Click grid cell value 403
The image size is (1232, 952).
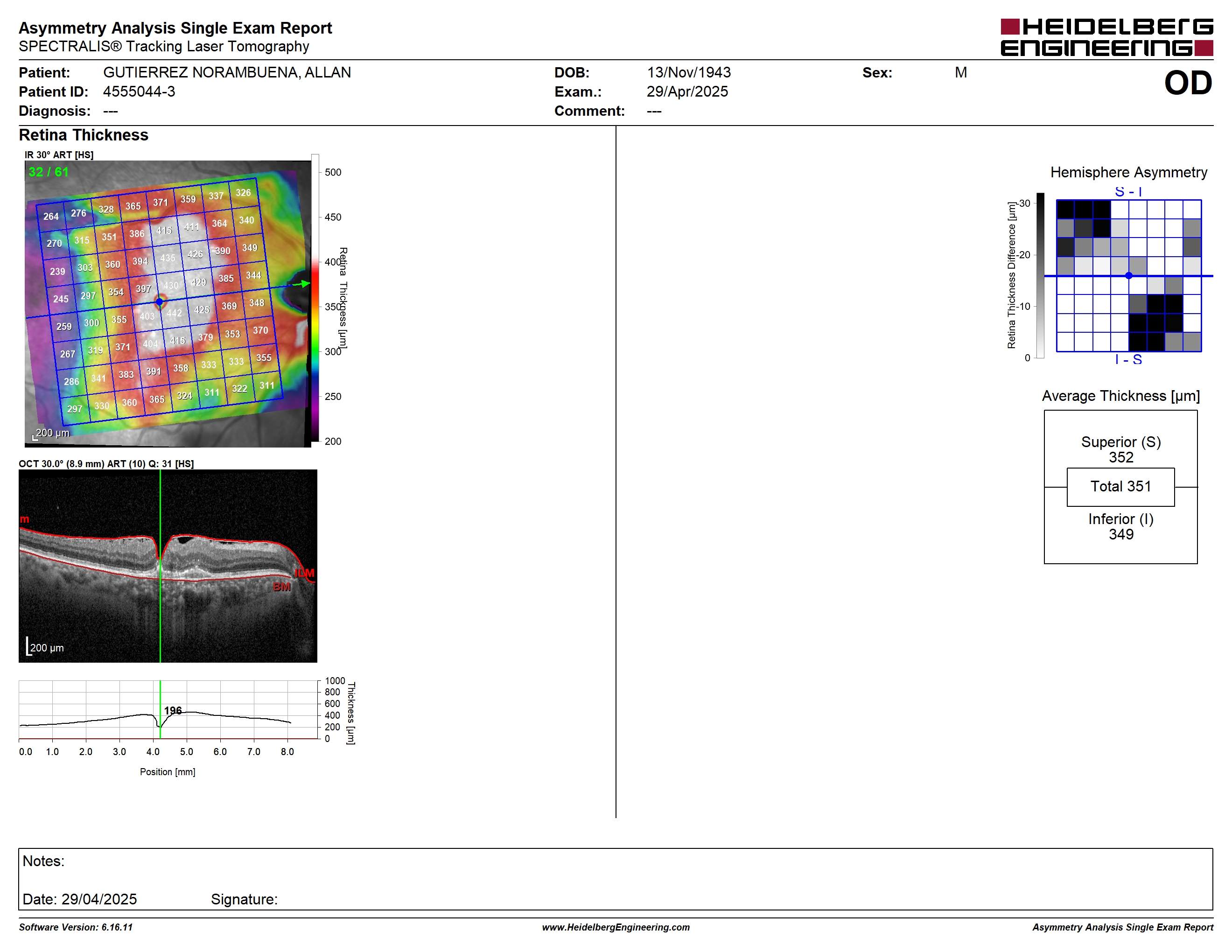click(x=147, y=316)
